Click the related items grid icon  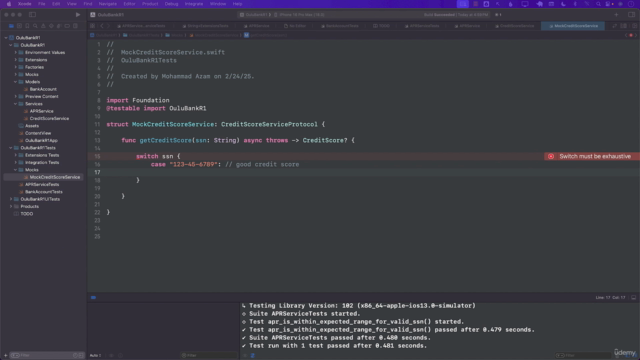[x=93, y=26]
